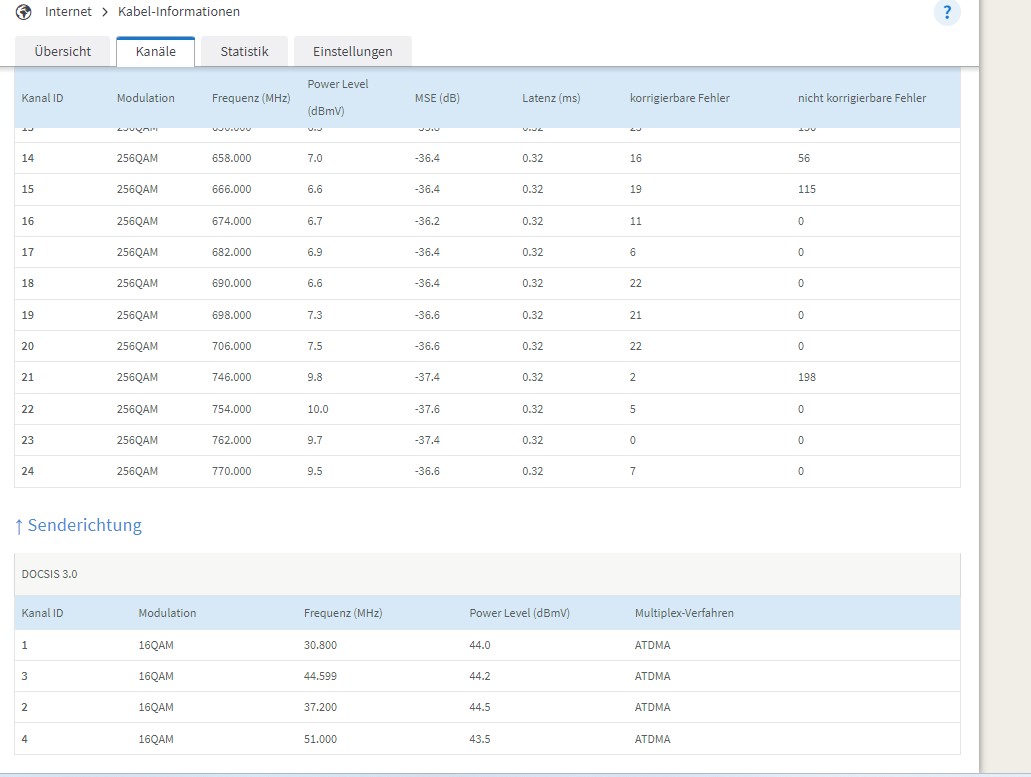Click the MSE (dB) column header
Screen dimensions: 1031x777
coord(437,98)
